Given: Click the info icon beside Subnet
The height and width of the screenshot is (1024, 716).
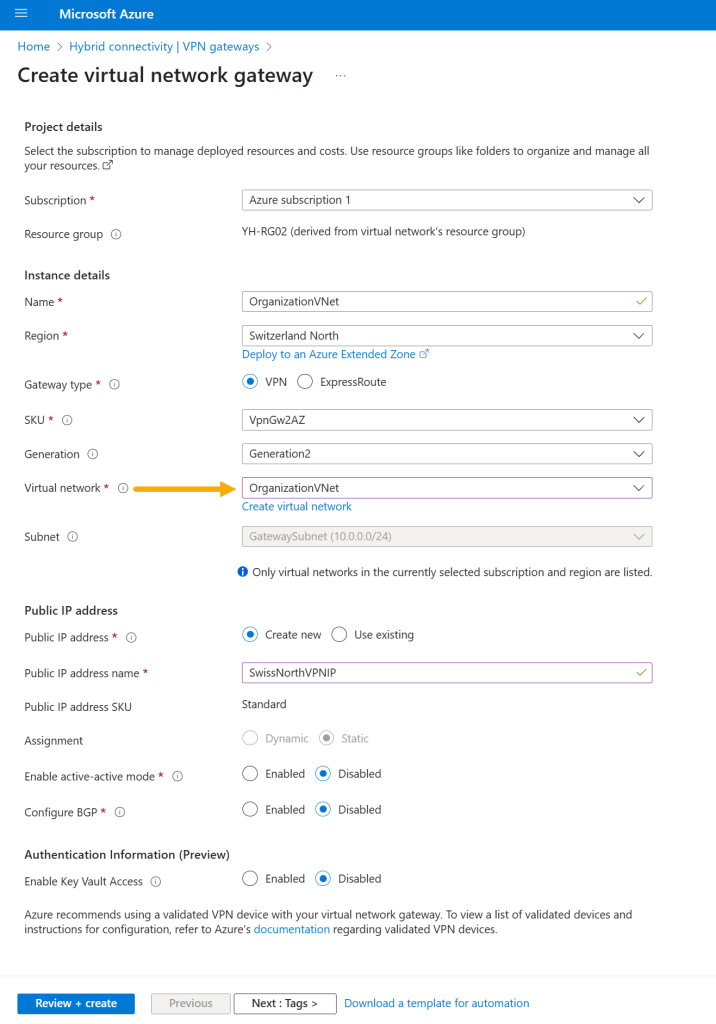Looking at the screenshot, I should [x=73, y=536].
